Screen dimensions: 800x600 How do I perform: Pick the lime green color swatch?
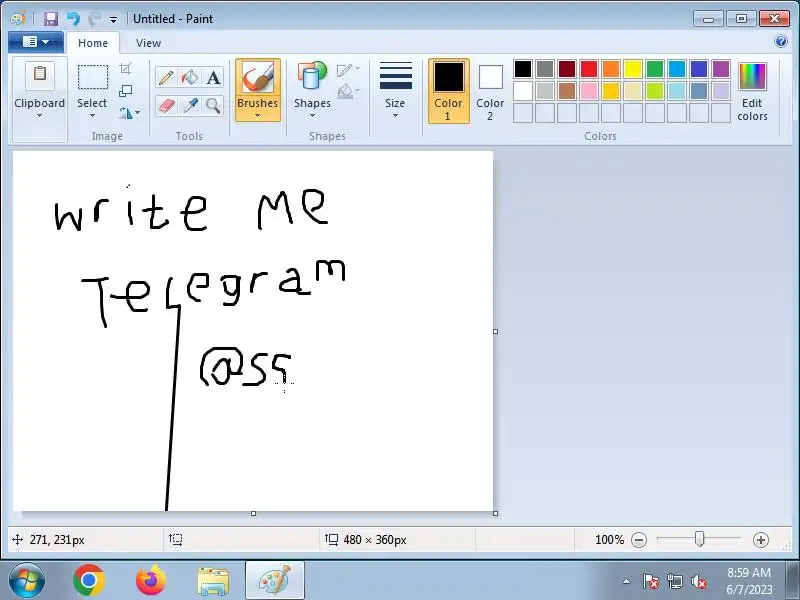(655, 91)
